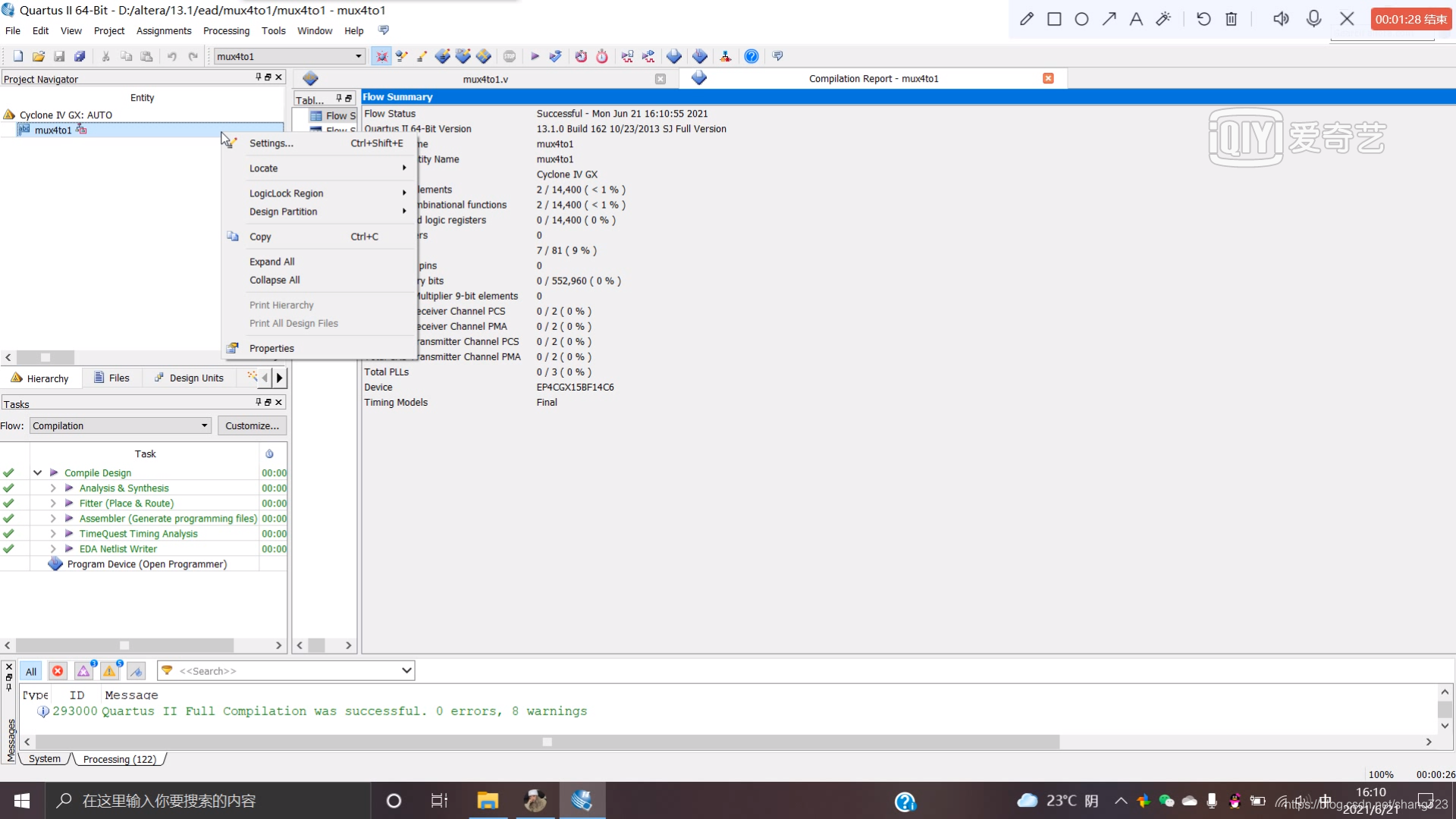Expand the EDA Netlist Writer task
This screenshot has width=1456, height=819.
coord(52,548)
